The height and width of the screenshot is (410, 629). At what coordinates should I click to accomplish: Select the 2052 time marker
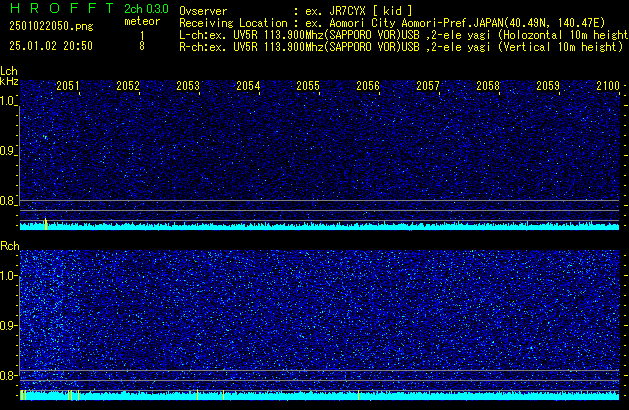[x=128, y=86]
